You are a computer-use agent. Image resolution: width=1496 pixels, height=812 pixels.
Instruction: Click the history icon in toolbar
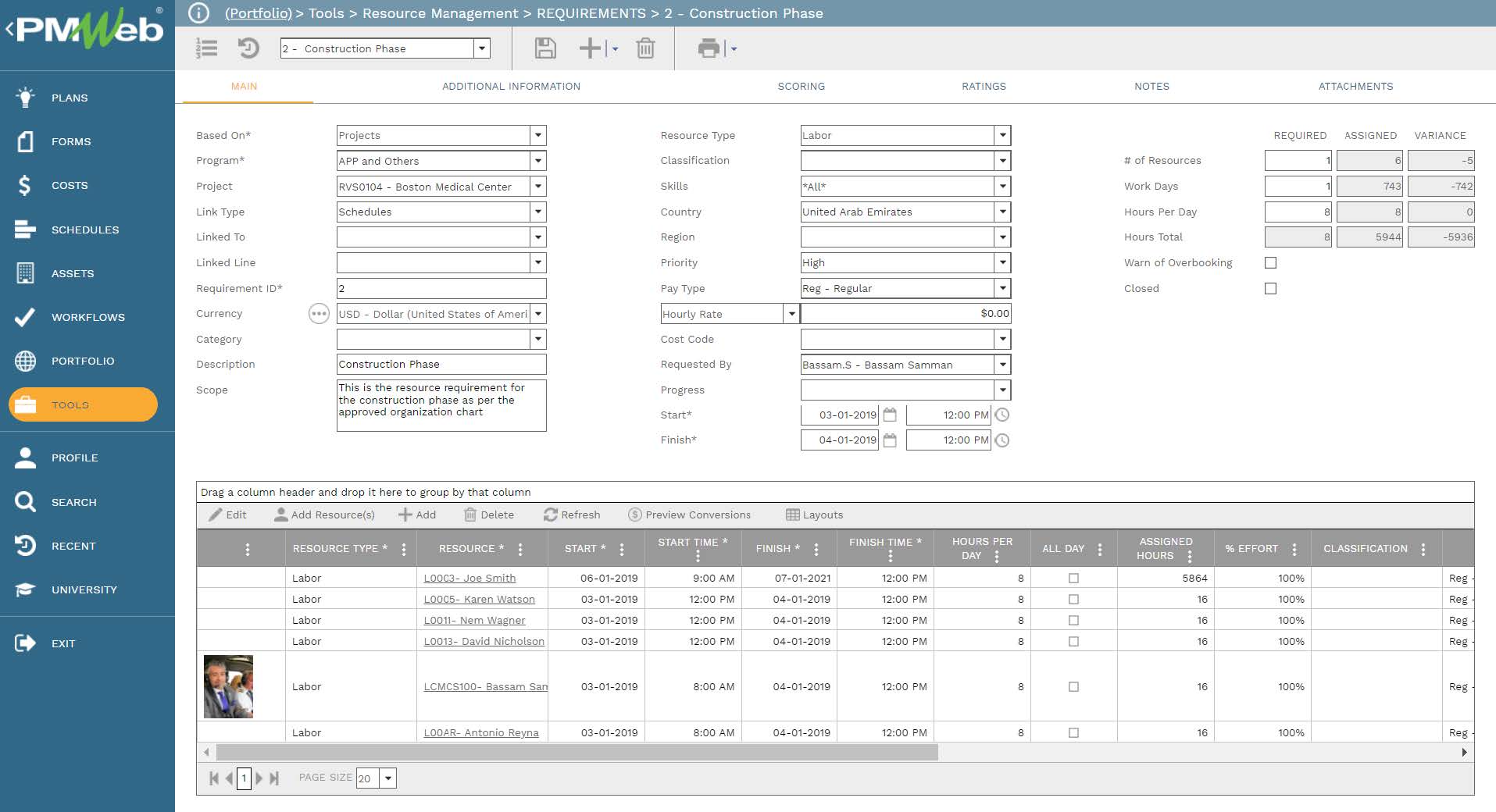[248, 48]
